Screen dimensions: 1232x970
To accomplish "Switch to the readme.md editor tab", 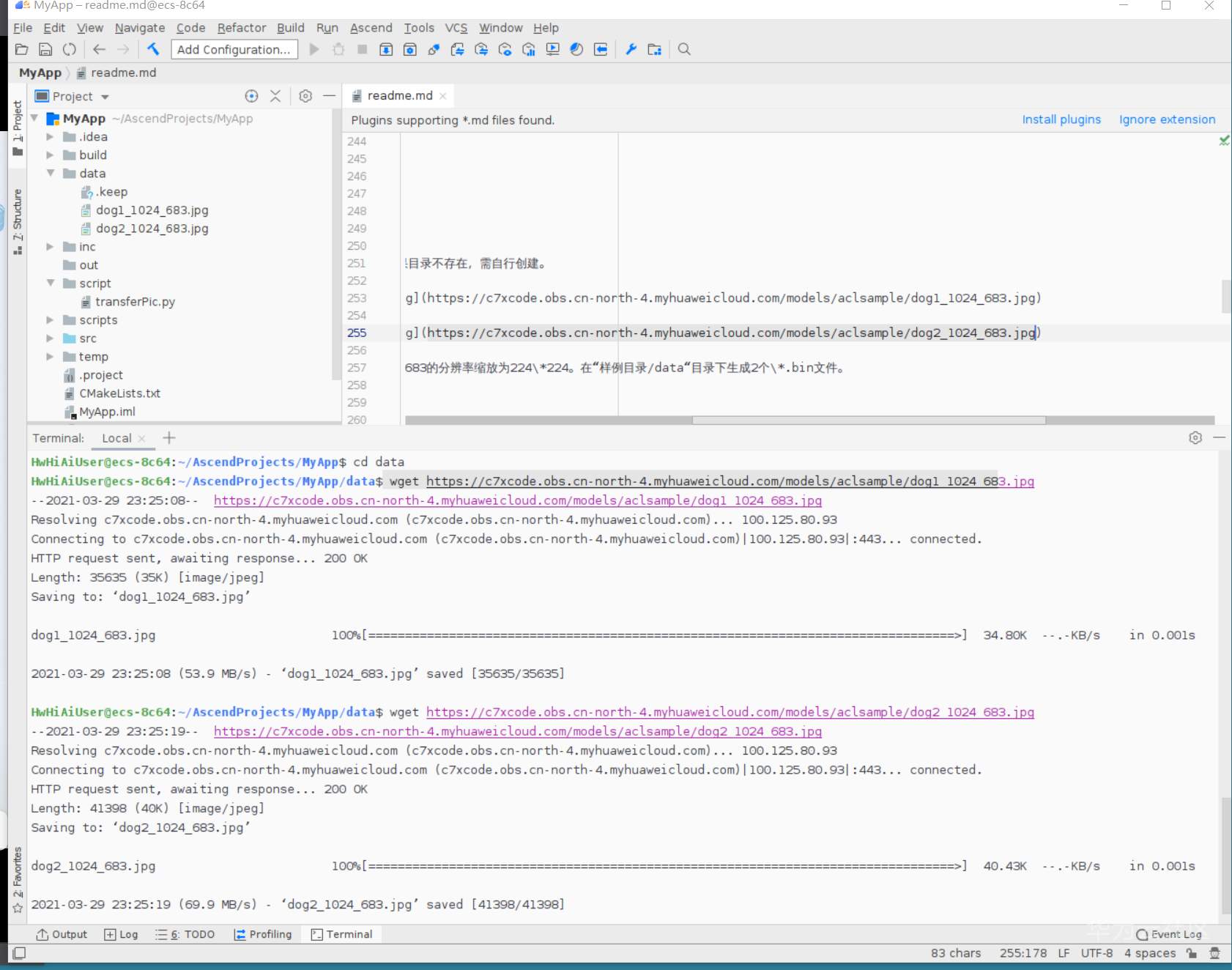I will coord(399,96).
